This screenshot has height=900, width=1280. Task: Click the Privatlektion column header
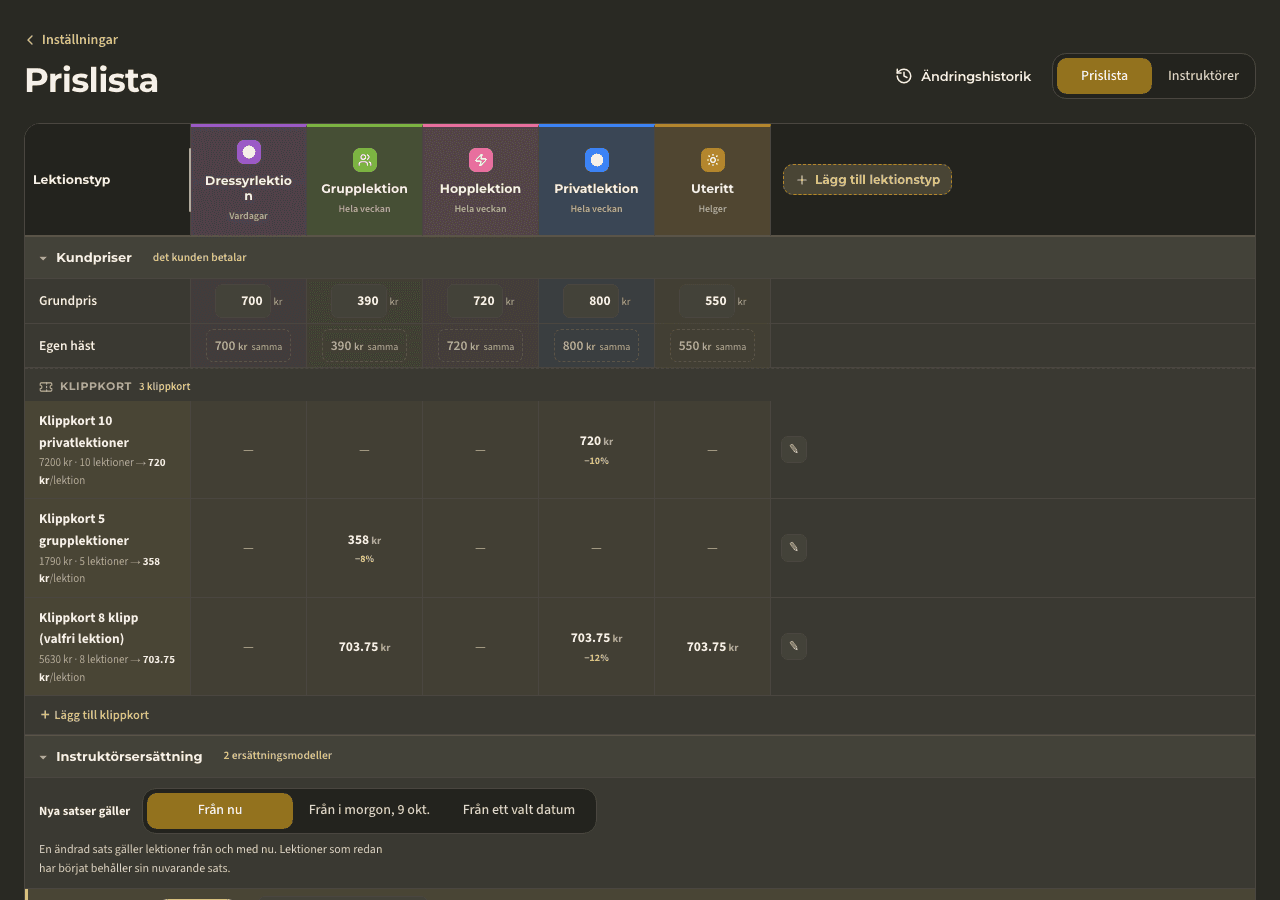(597, 180)
